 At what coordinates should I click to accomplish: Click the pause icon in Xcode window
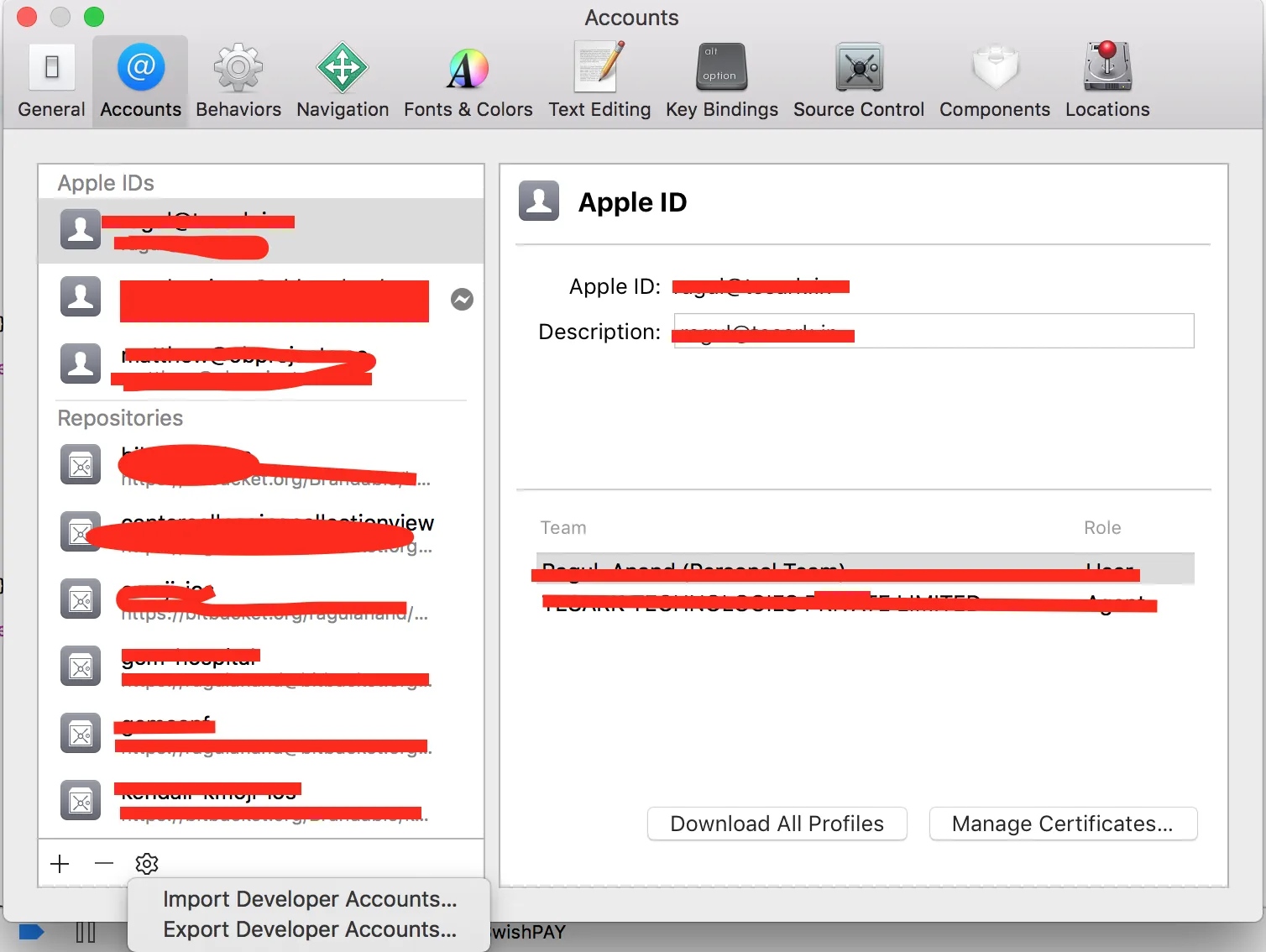coord(86,932)
